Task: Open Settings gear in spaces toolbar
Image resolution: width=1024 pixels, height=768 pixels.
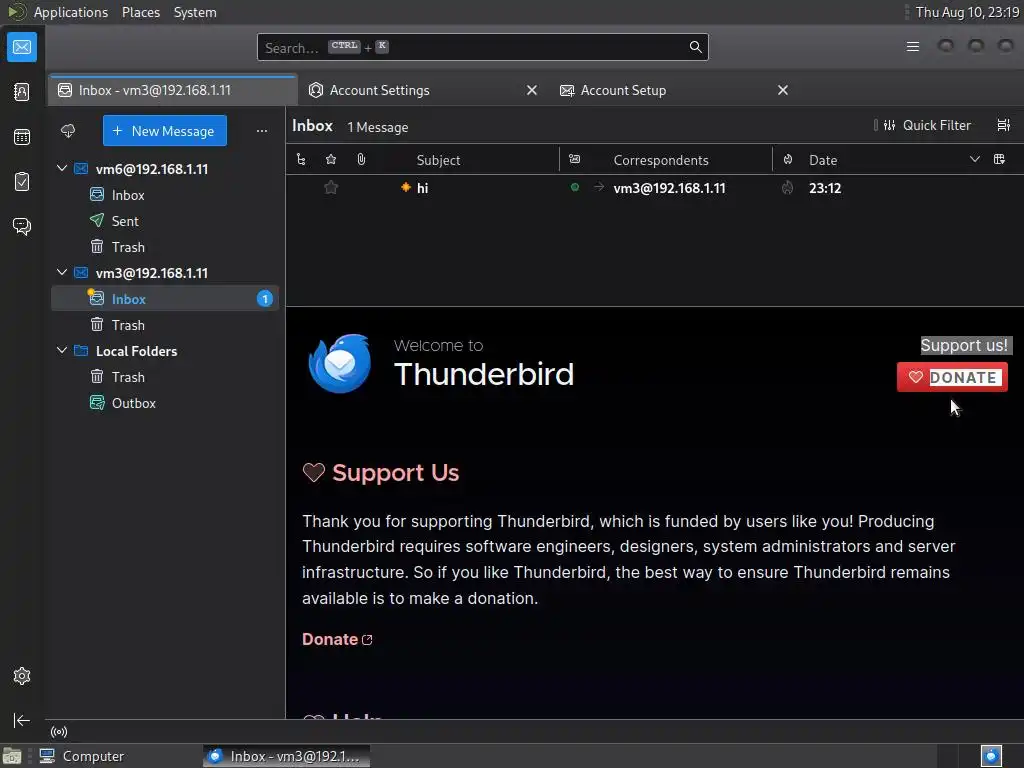Action: point(22,676)
